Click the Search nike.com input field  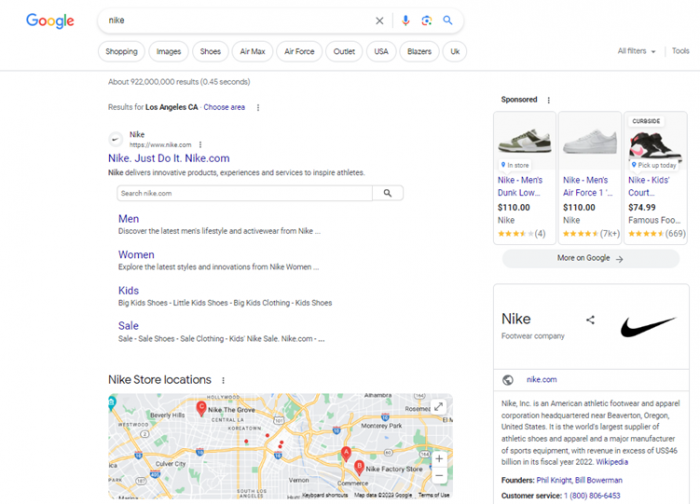click(x=245, y=193)
